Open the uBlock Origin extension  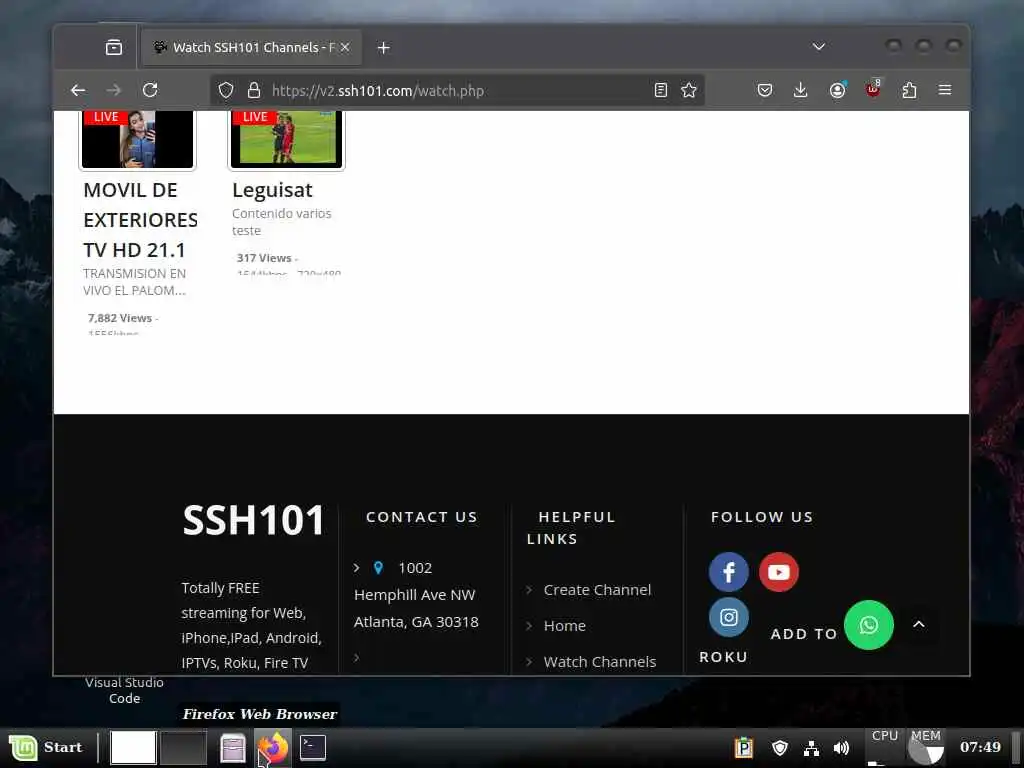pos(873,89)
